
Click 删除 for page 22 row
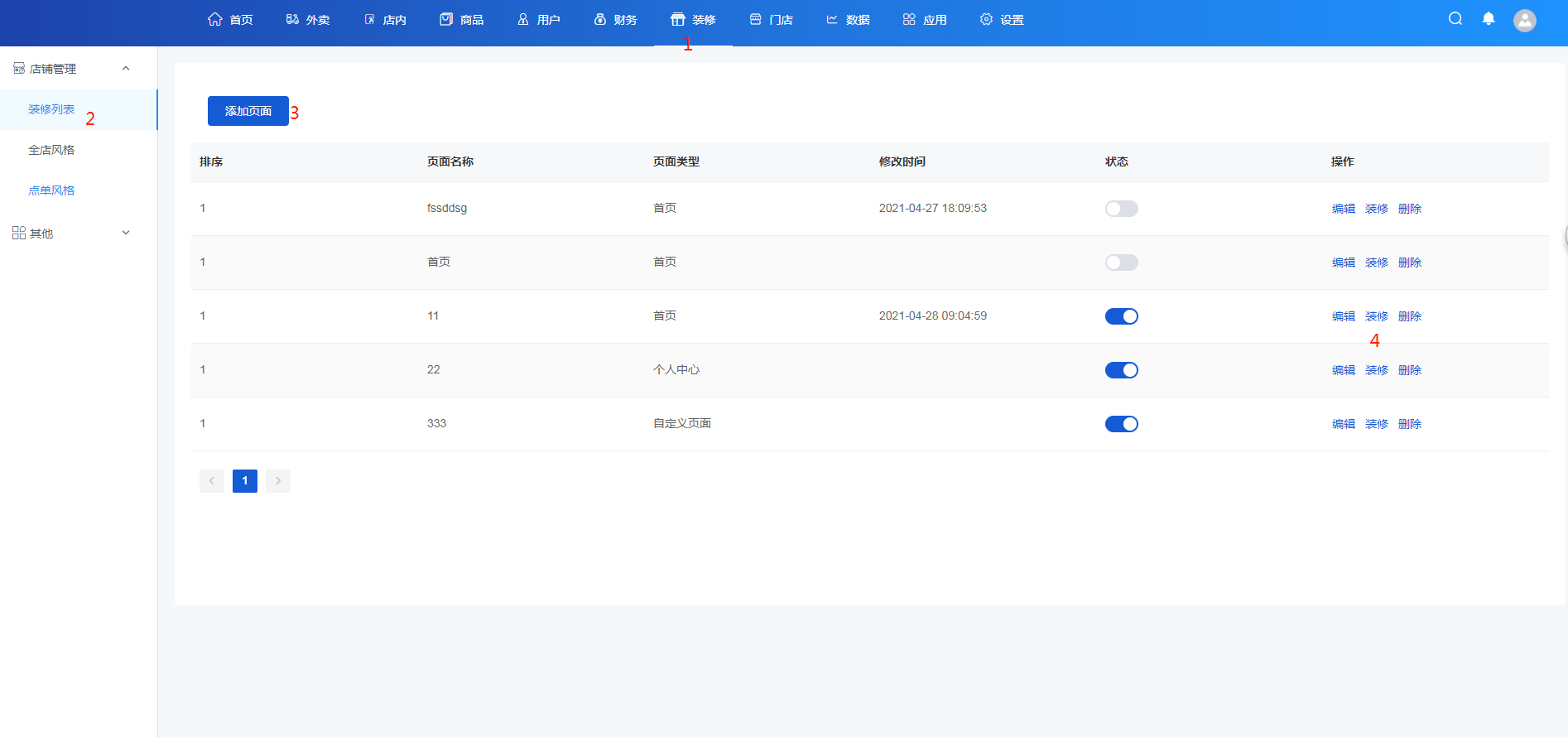tap(1410, 370)
